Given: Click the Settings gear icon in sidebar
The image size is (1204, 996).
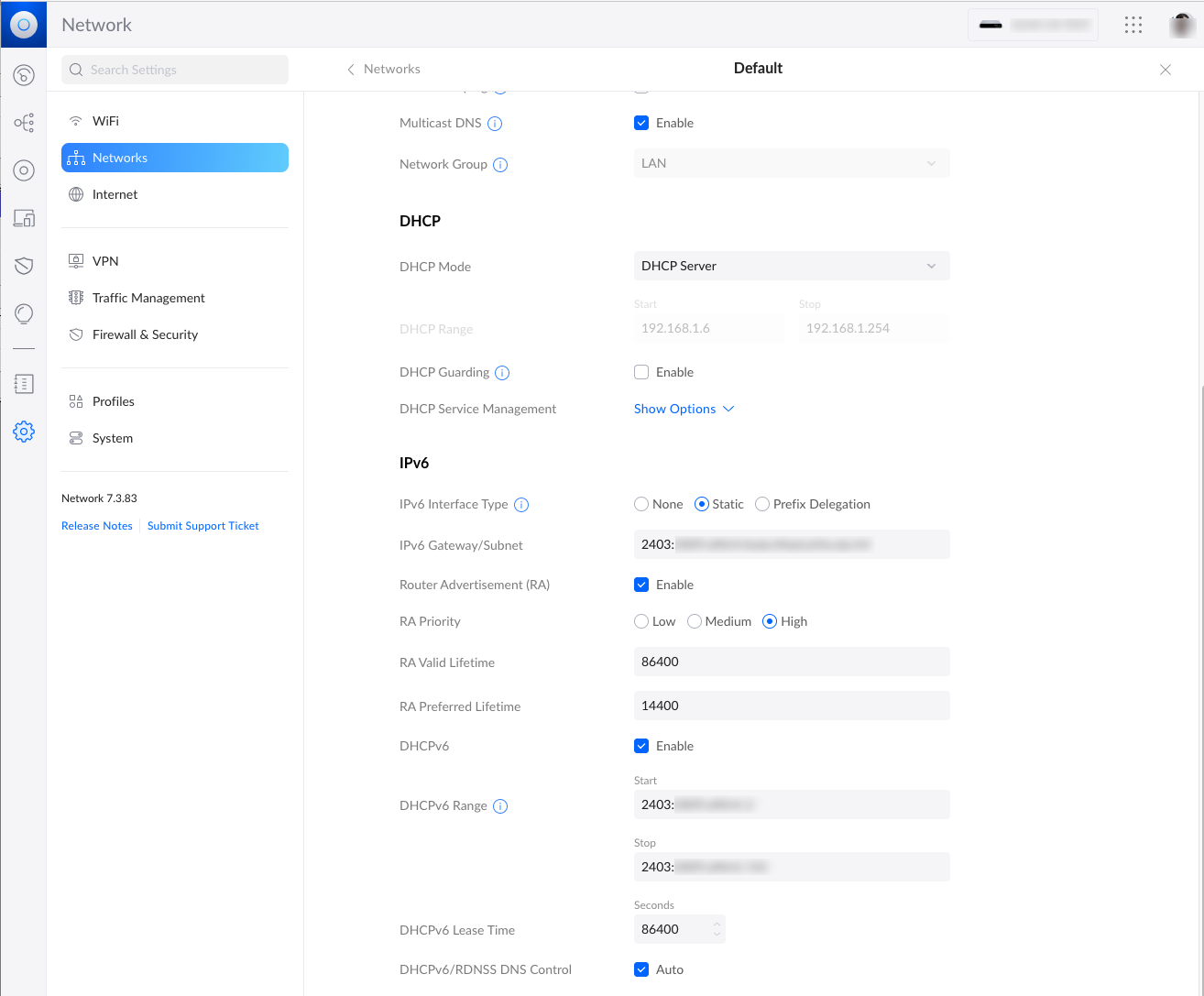Looking at the screenshot, I should pyautogui.click(x=24, y=432).
